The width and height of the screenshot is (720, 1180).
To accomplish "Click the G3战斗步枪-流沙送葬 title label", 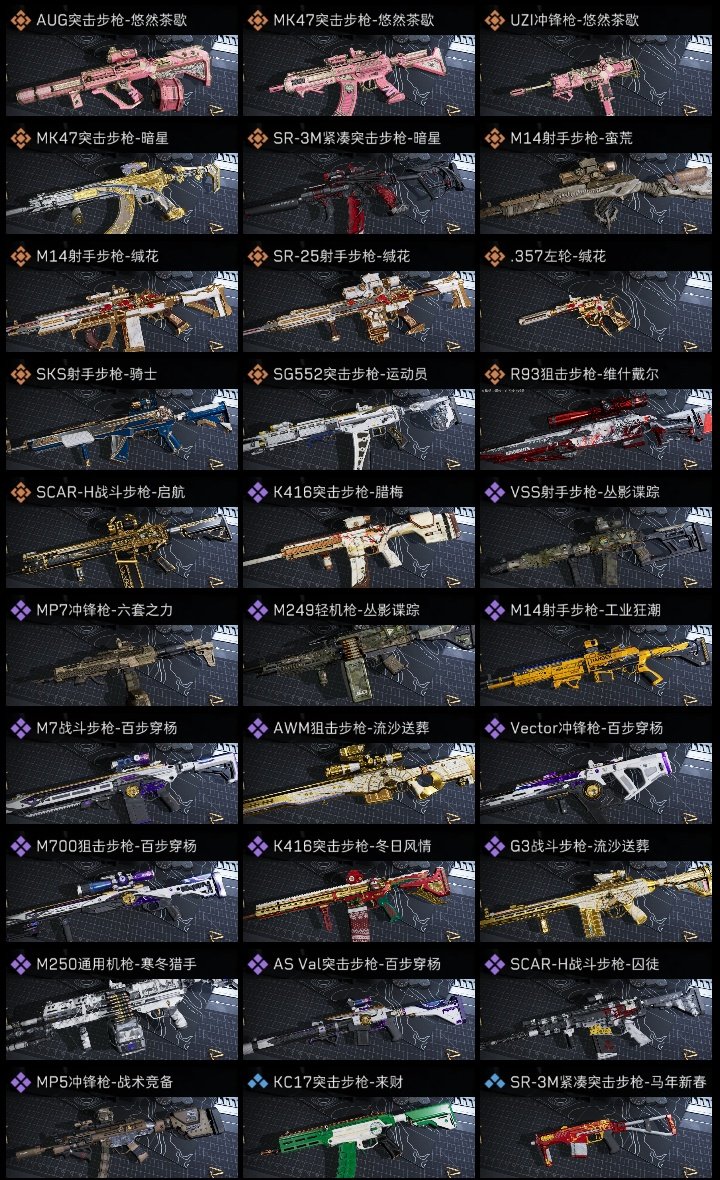I will point(579,846).
